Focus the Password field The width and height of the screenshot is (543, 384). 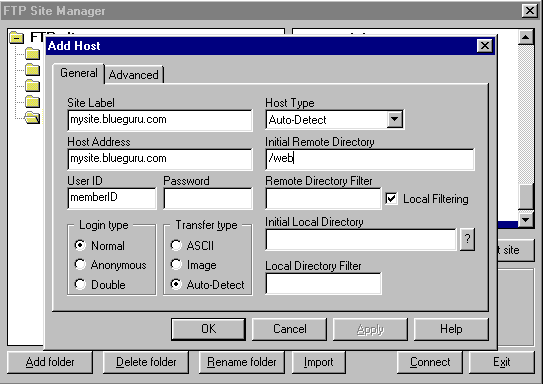tap(208, 198)
